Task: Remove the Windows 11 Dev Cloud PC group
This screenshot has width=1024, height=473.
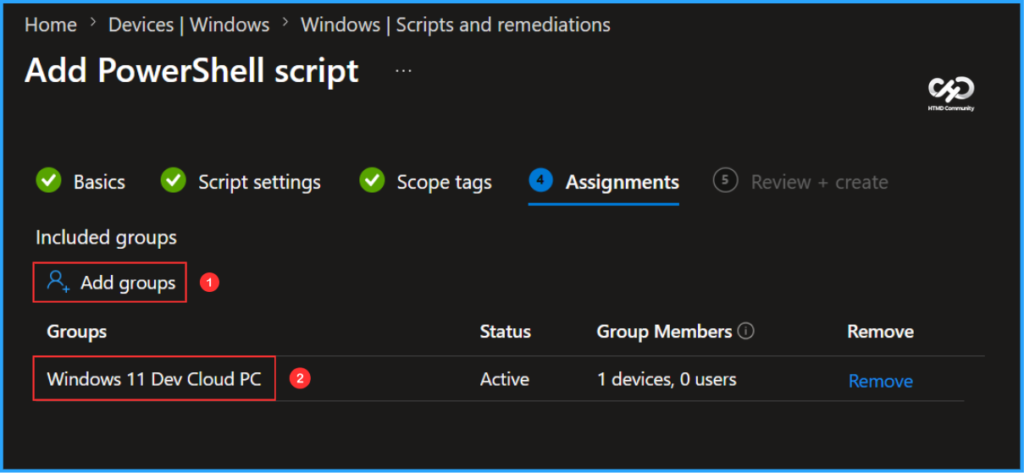Action: (x=880, y=380)
